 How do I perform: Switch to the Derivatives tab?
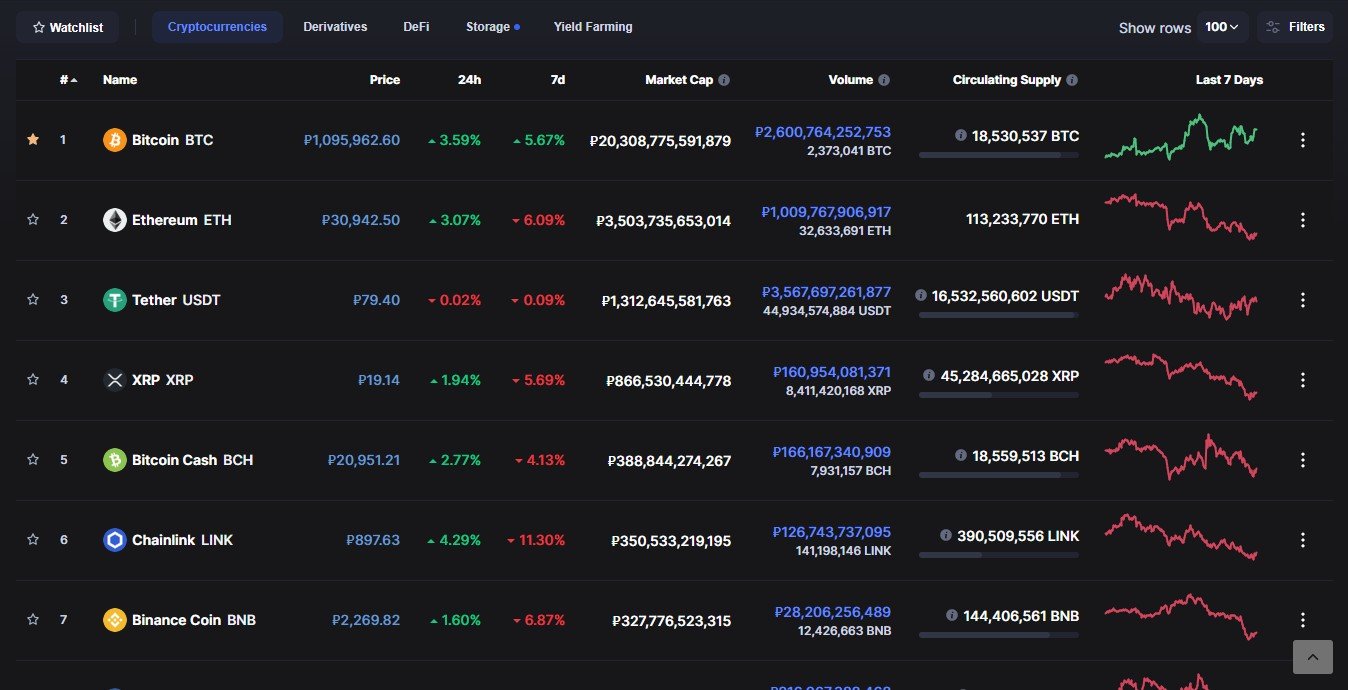point(335,27)
